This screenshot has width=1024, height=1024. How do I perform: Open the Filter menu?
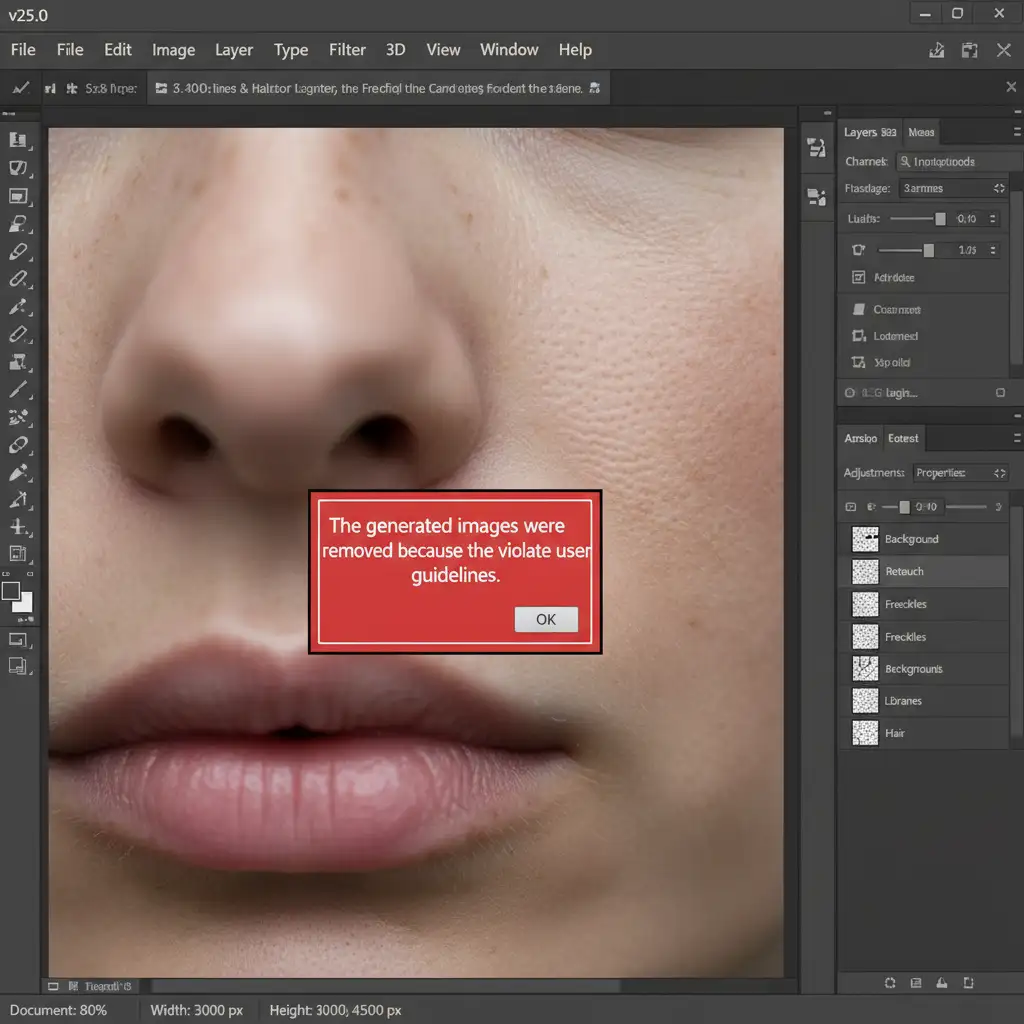(347, 50)
